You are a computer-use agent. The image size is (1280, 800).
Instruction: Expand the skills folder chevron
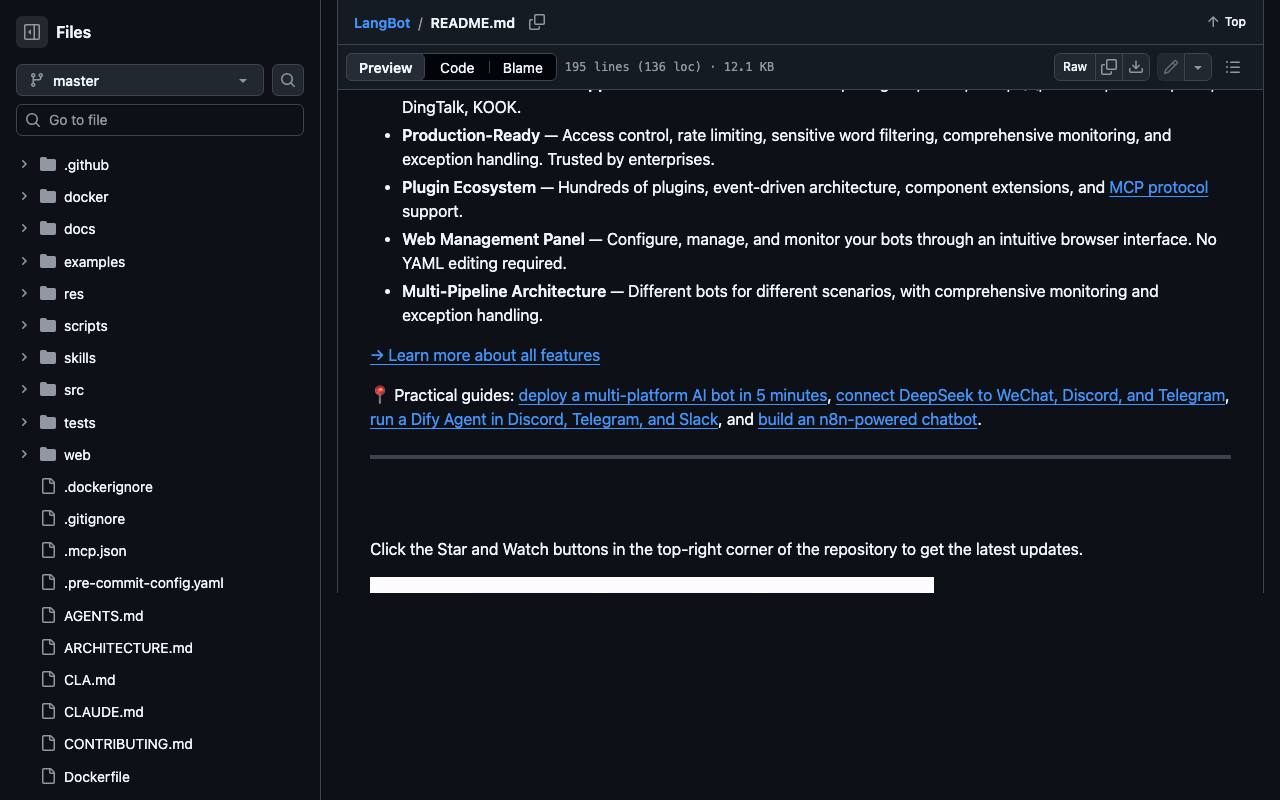[x=24, y=358]
